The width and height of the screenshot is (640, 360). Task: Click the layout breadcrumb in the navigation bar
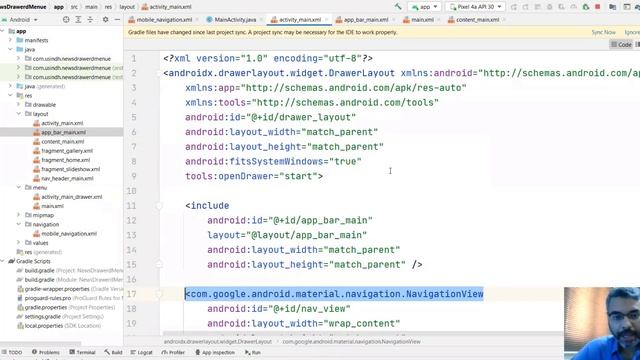pos(127,7)
